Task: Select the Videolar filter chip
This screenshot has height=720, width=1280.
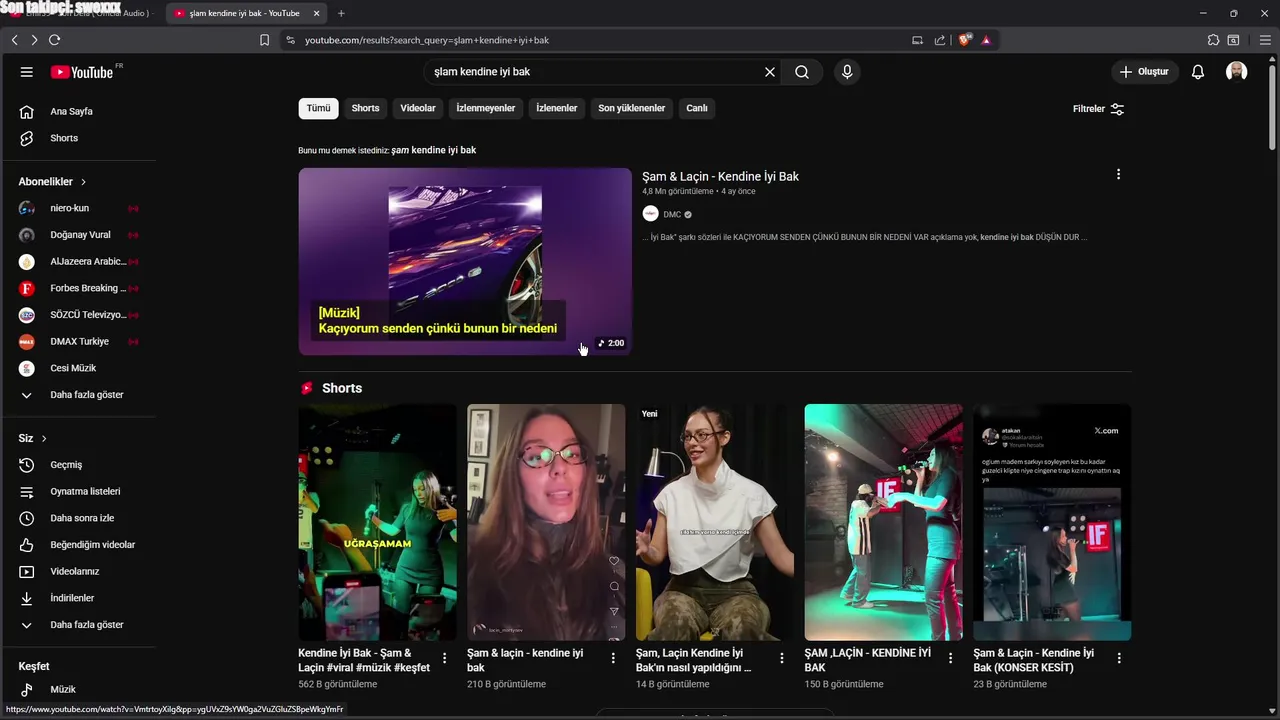Action: [418, 108]
